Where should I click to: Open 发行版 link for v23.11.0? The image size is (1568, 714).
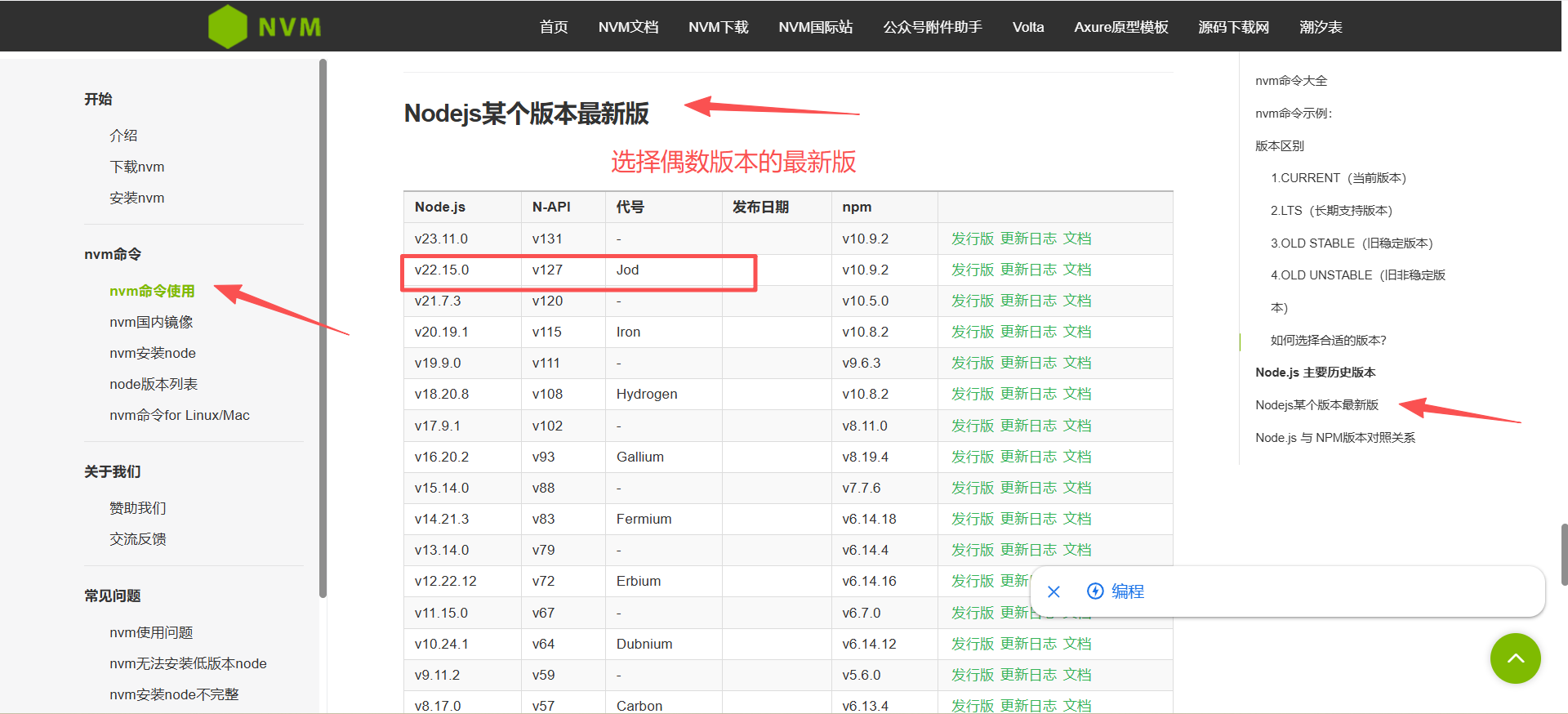(x=973, y=239)
